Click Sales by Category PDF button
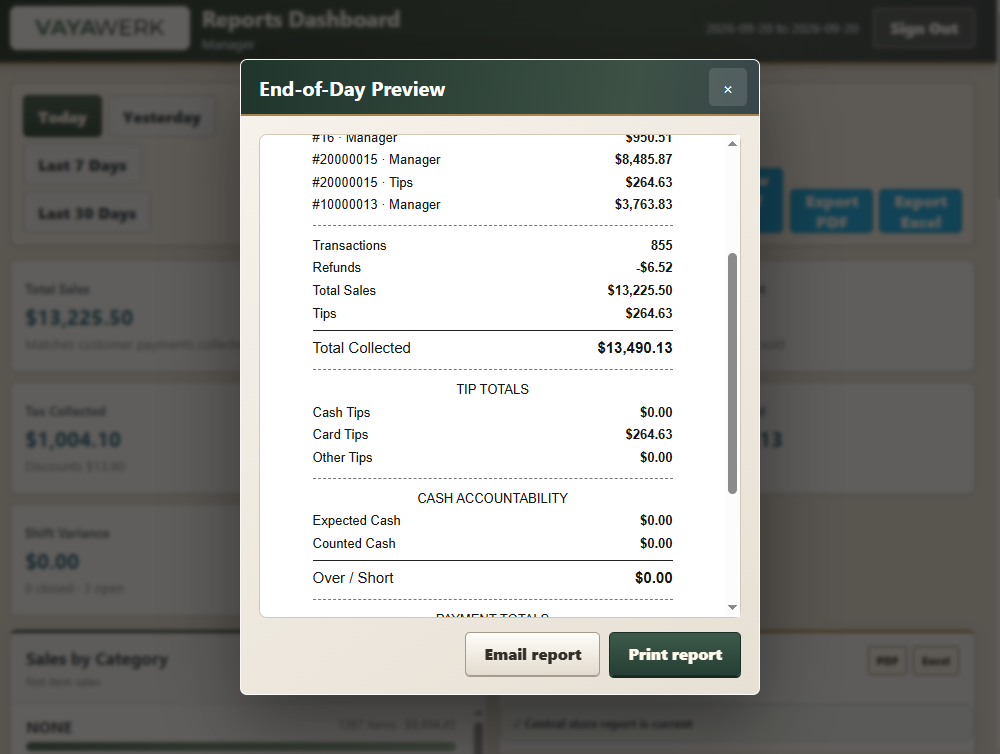The width and height of the screenshot is (1000, 754). coord(887,661)
